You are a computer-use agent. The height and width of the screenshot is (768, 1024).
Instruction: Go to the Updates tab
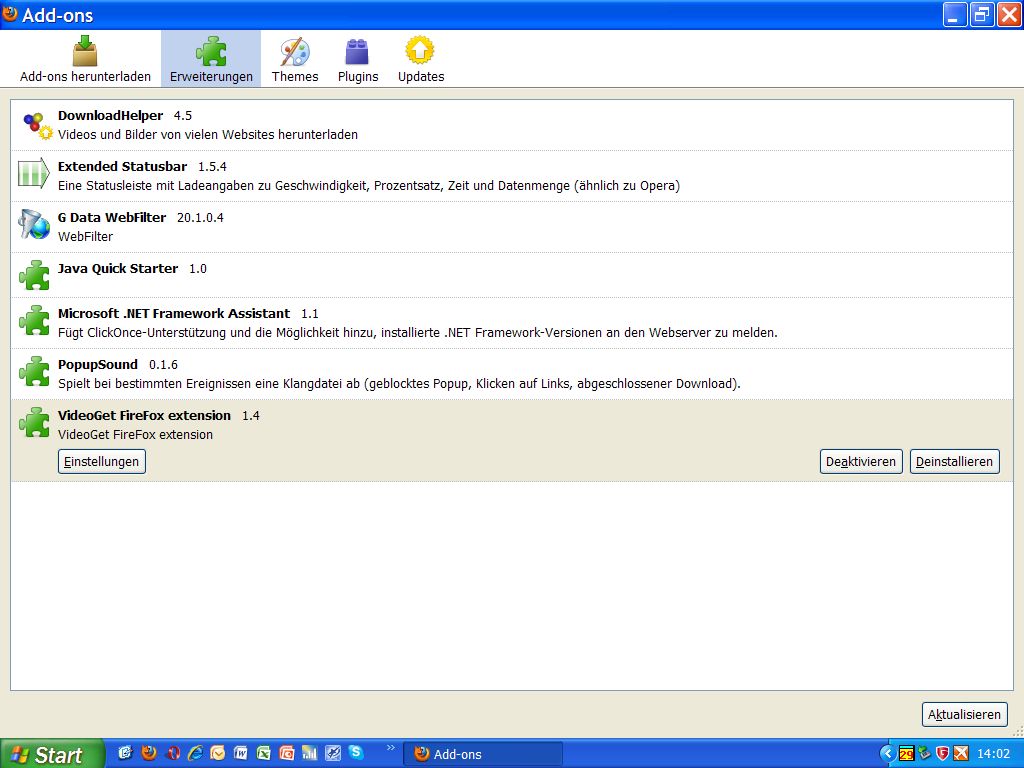[x=420, y=59]
